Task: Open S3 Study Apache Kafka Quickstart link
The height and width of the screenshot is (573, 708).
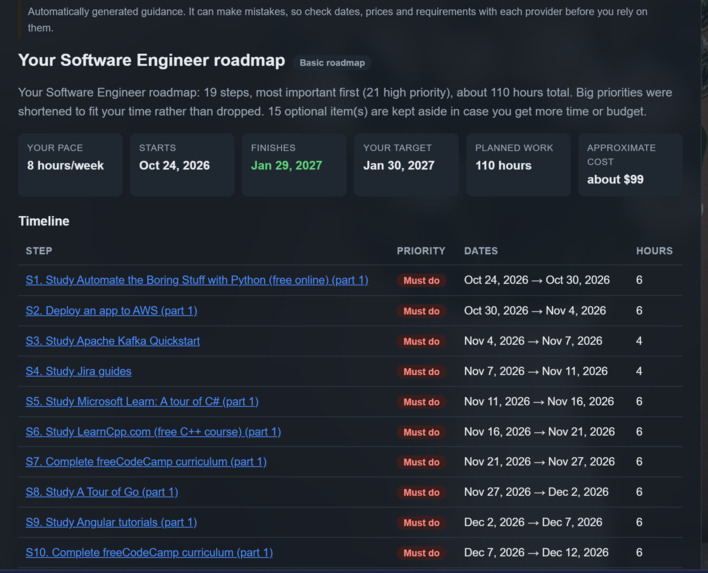Action: tap(113, 341)
